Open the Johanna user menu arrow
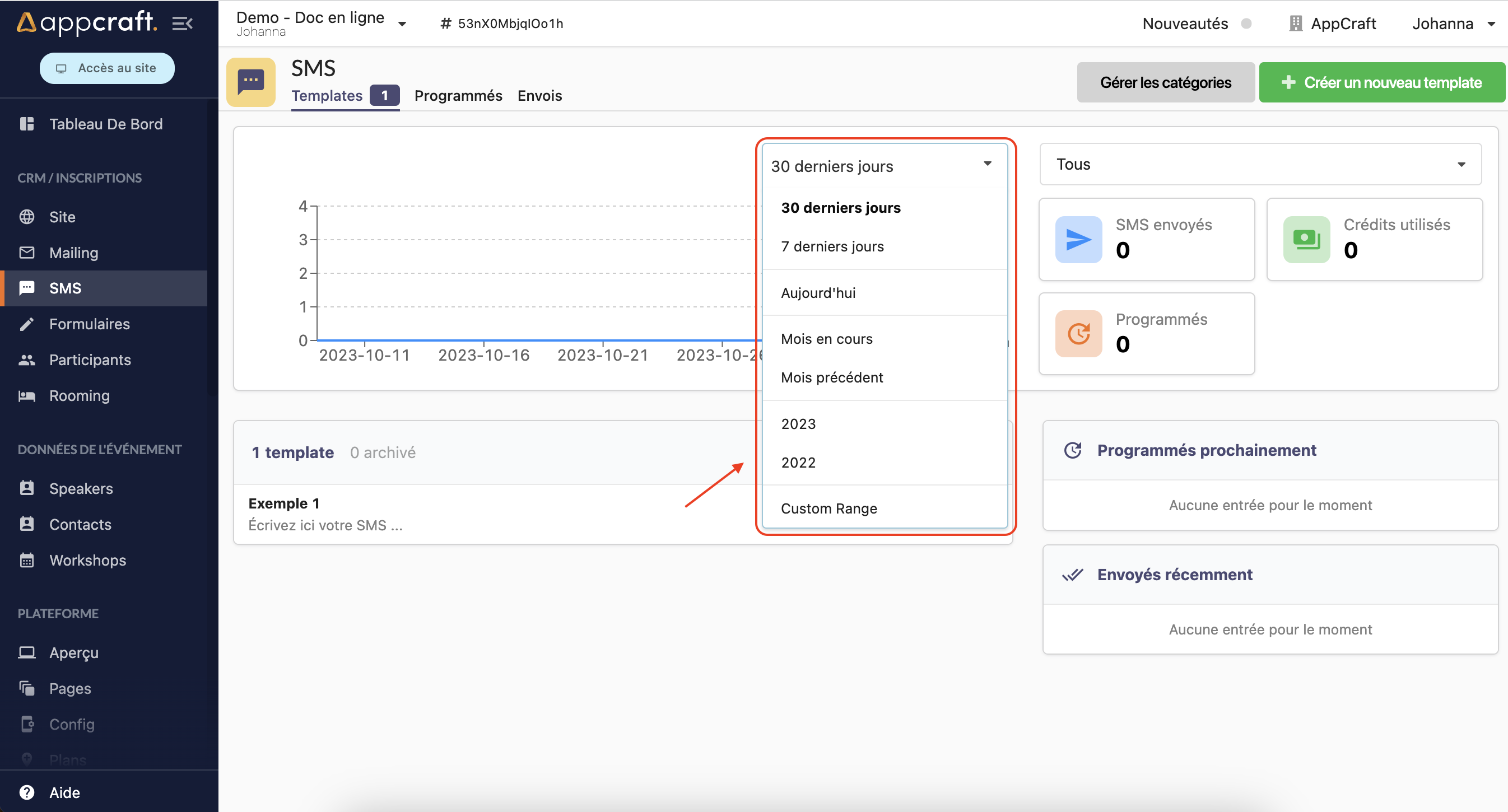The height and width of the screenshot is (812, 1508). click(1491, 24)
